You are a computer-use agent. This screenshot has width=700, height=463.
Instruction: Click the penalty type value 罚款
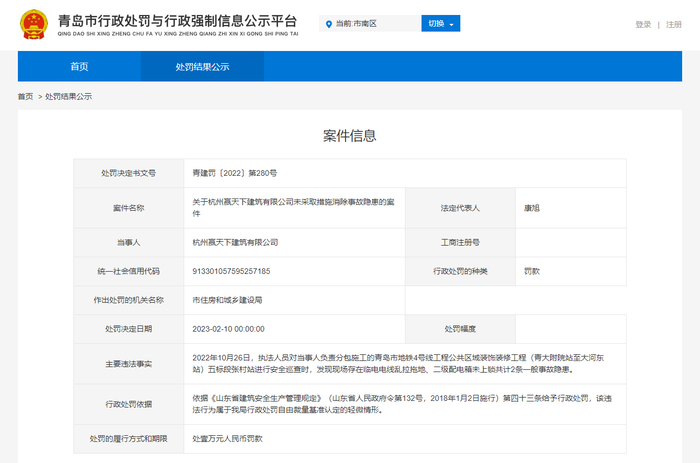[x=532, y=271]
